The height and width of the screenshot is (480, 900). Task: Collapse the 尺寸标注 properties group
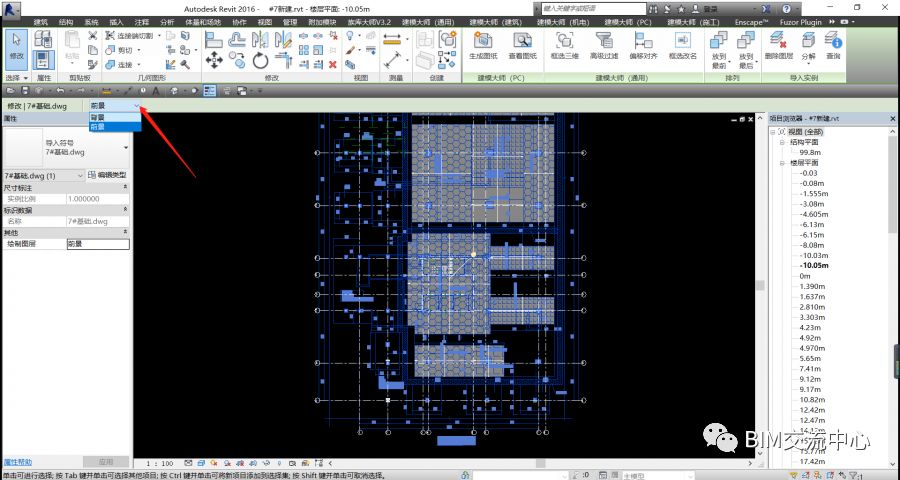click(125, 188)
